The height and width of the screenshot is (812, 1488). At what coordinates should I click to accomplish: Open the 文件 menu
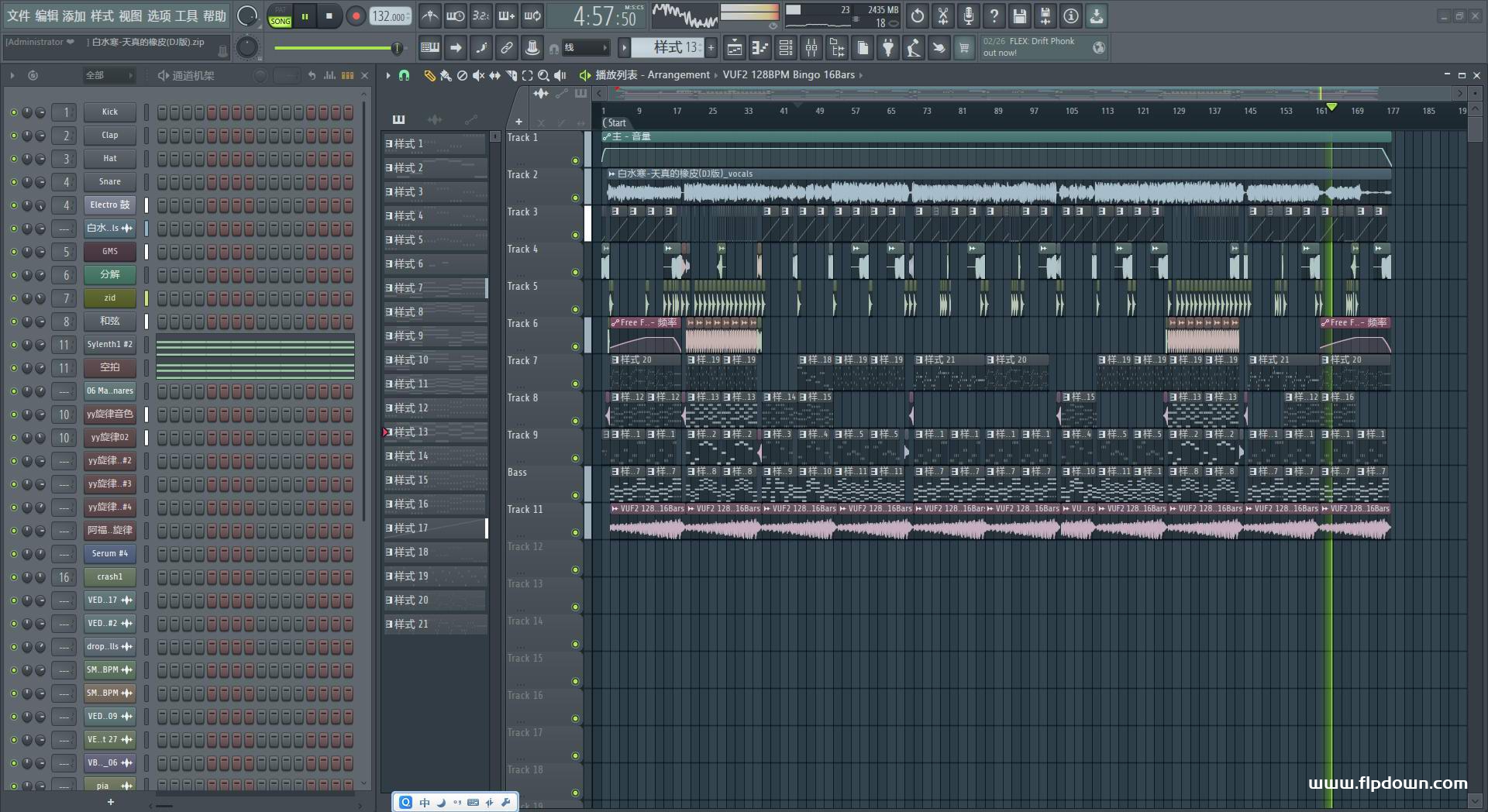tap(19, 15)
